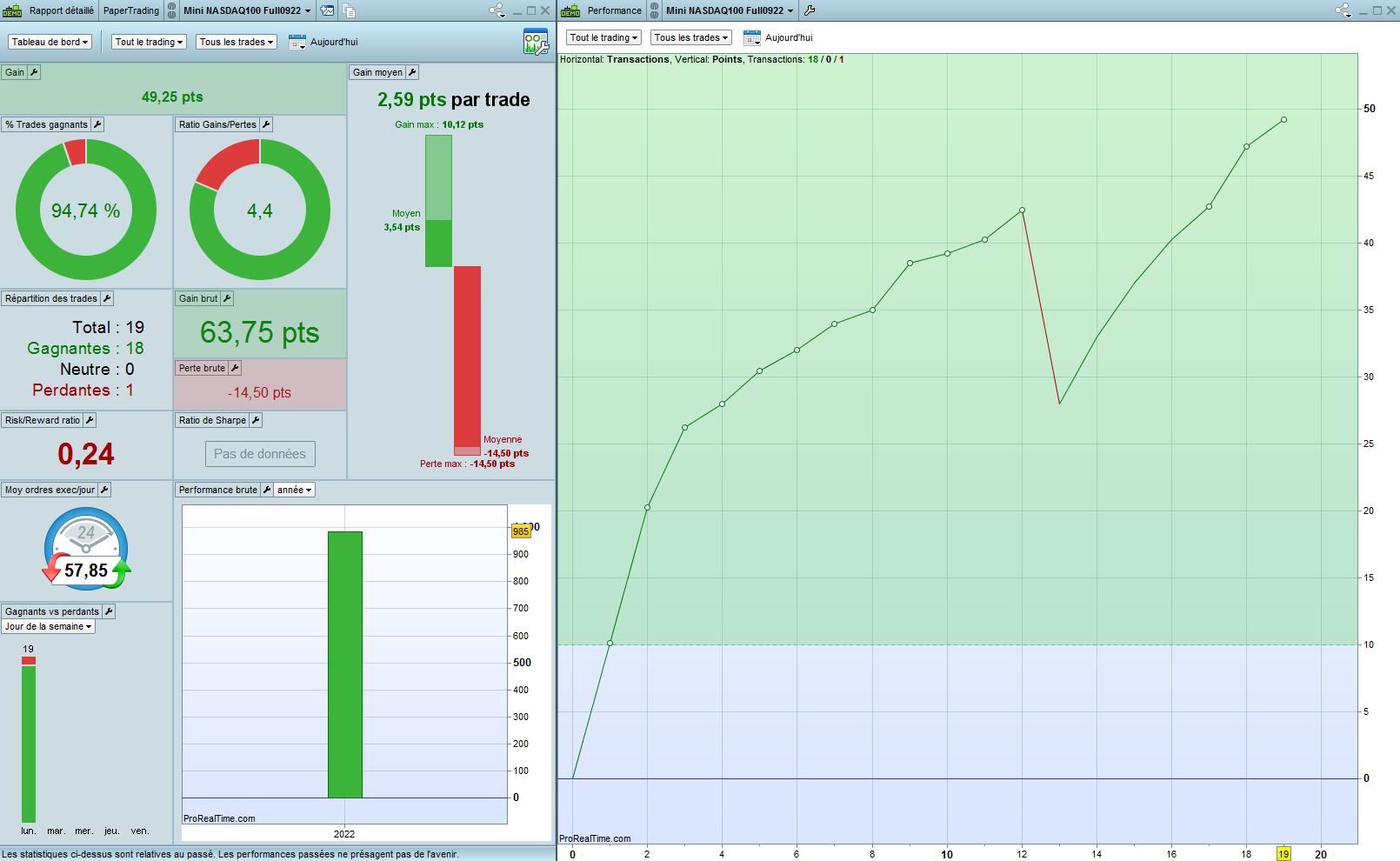Expand Tout le trading dropdown in Rapport détaillé
This screenshot has height=861, width=1400.
(x=149, y=42)
